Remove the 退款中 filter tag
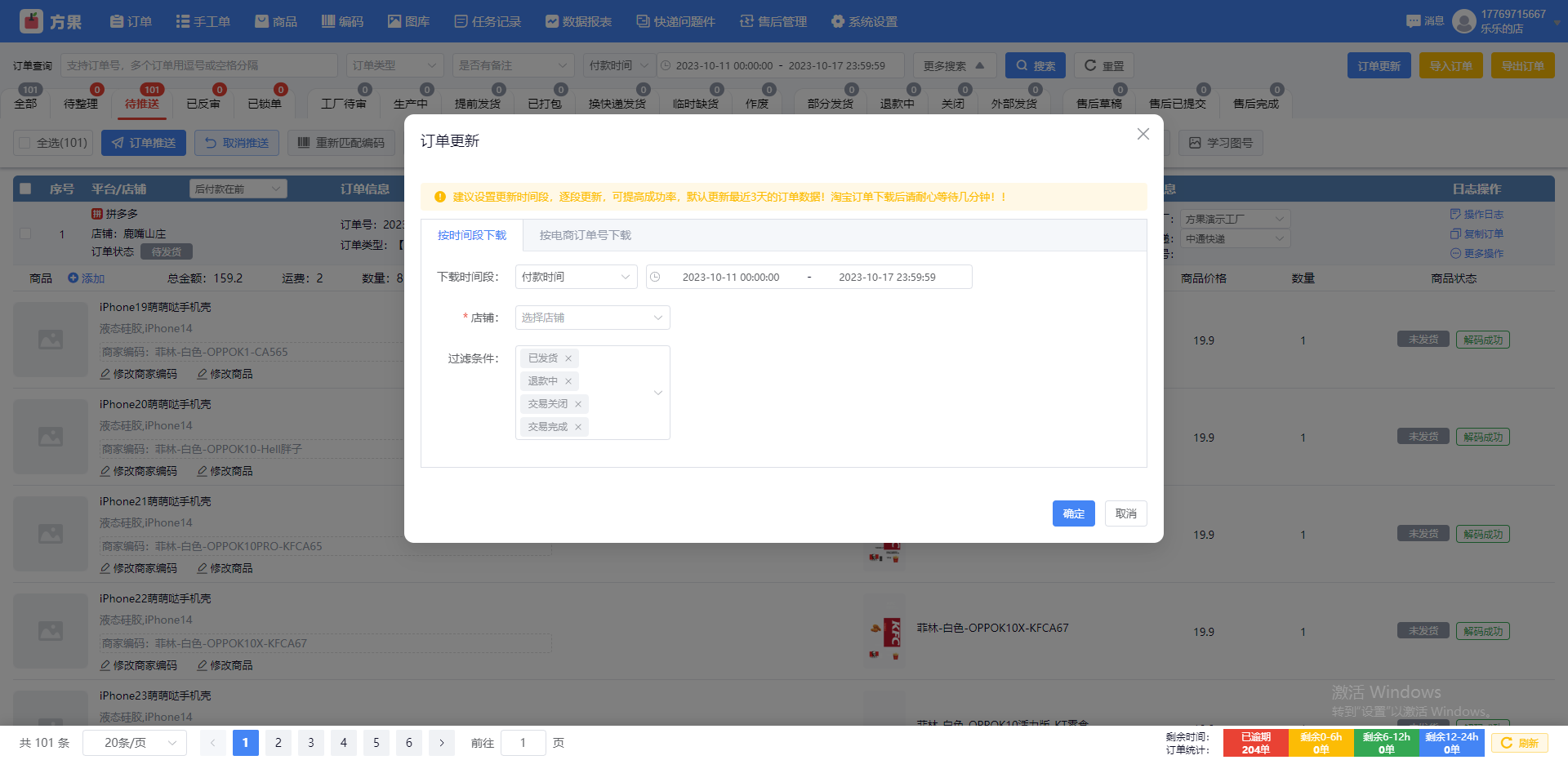The width and height of the screenshot is (1568, 760). click(568, 381)
